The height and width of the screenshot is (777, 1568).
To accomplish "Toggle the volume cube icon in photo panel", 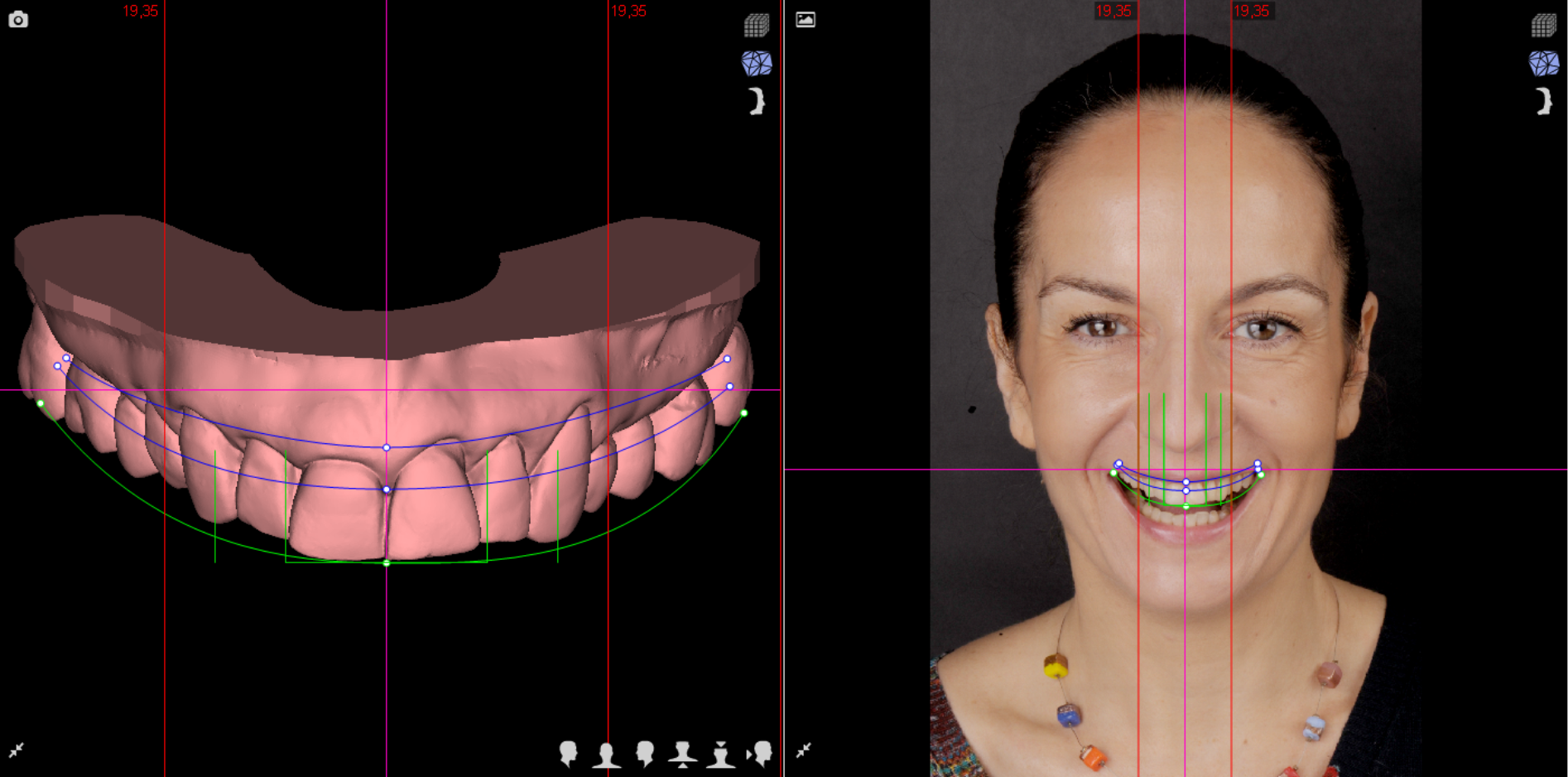I will [x=1543, y=26].
